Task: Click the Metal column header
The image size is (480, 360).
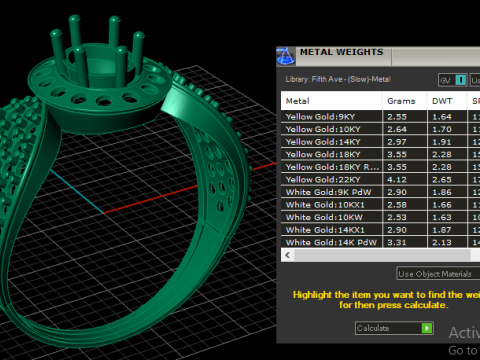Action: pyautogui.click(x=331, y=101)
